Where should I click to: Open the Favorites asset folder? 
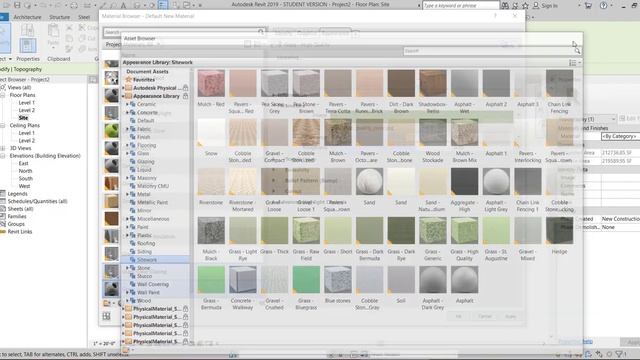point(144,80)
